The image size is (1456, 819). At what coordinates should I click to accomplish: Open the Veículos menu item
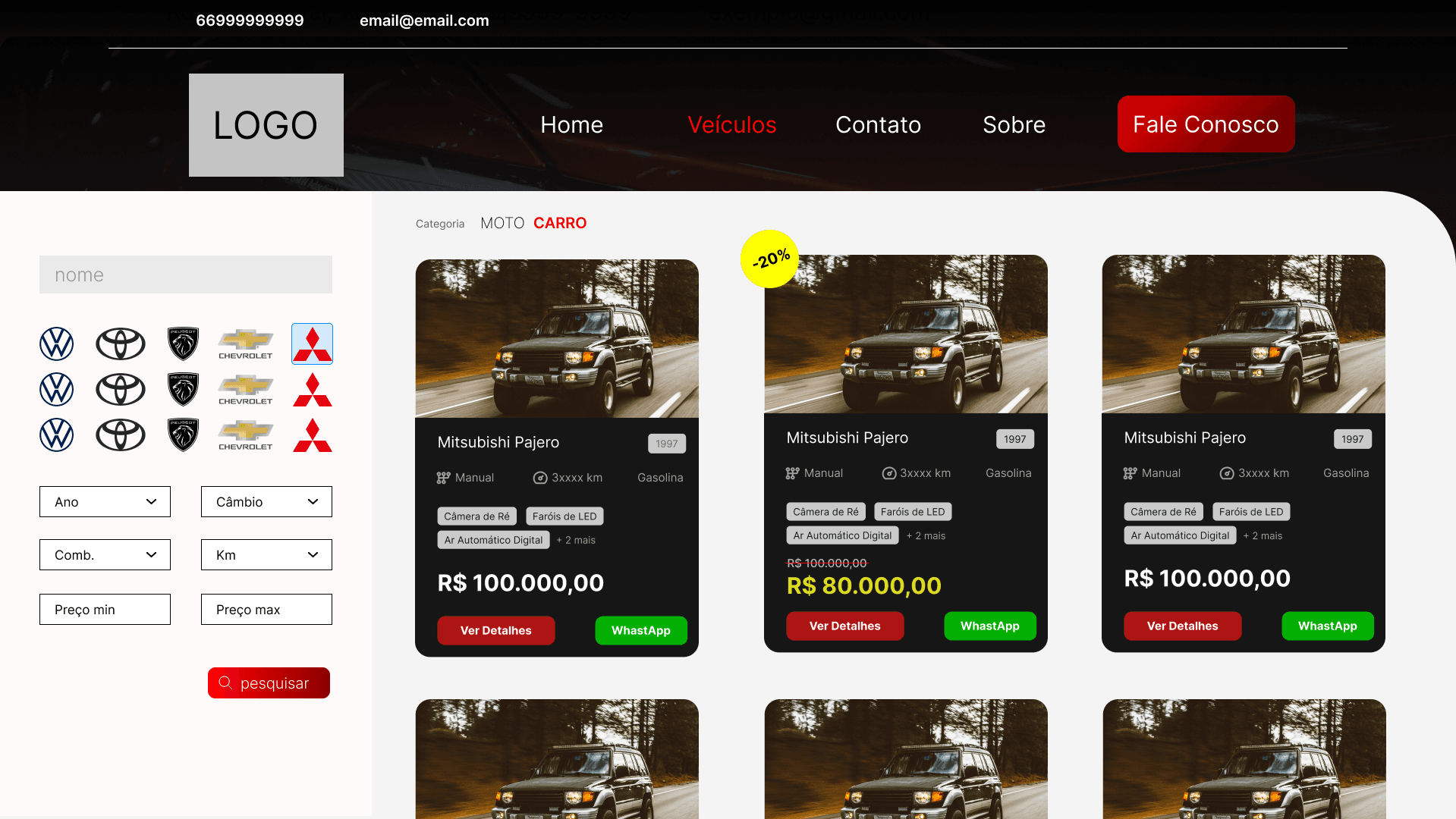[732, 124]
